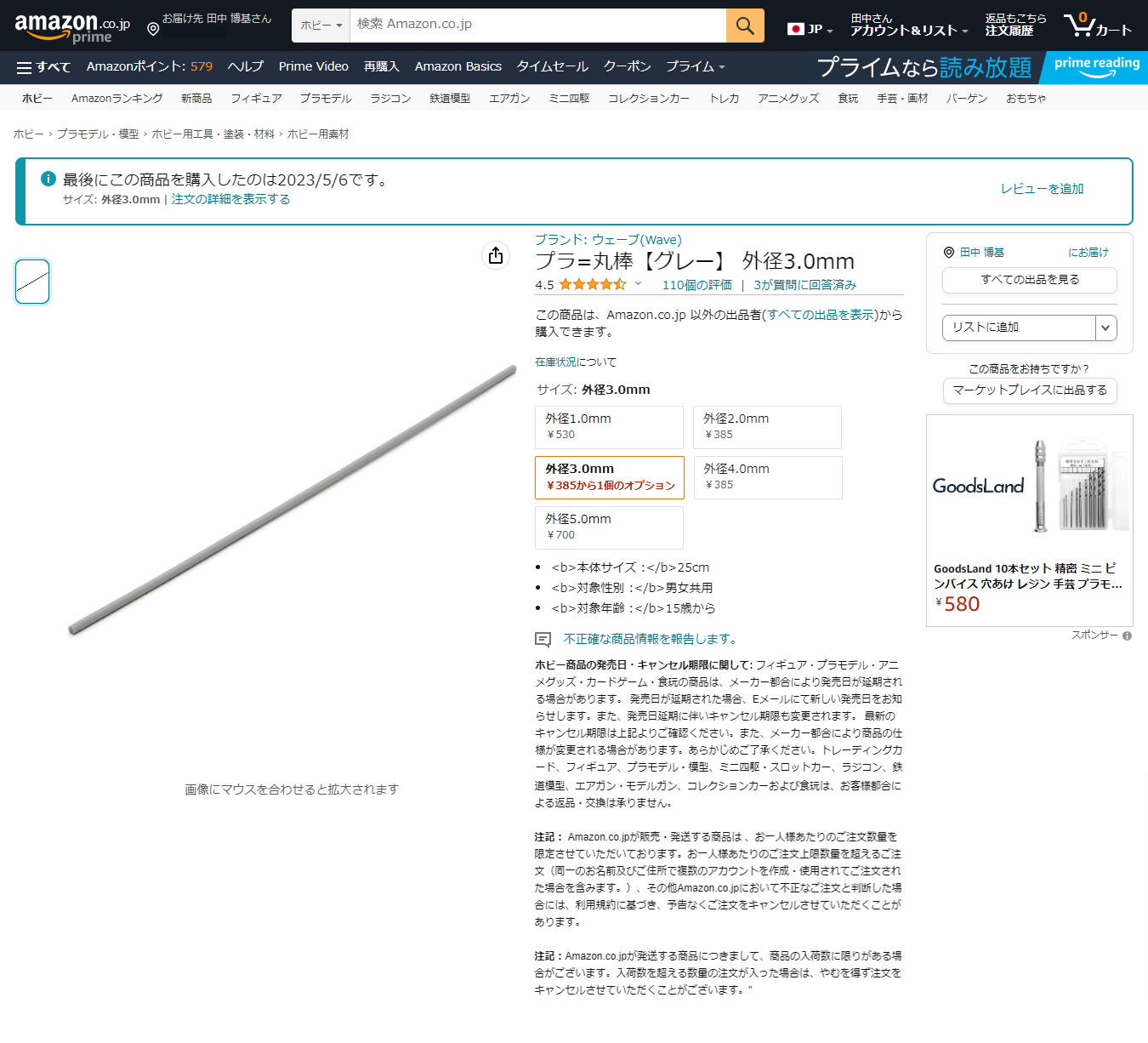Viewport: 1148px width, 1043px height.
Task: Click the report incorrect info speech icon
Action: pyautogui.click(x=543, y=639)
